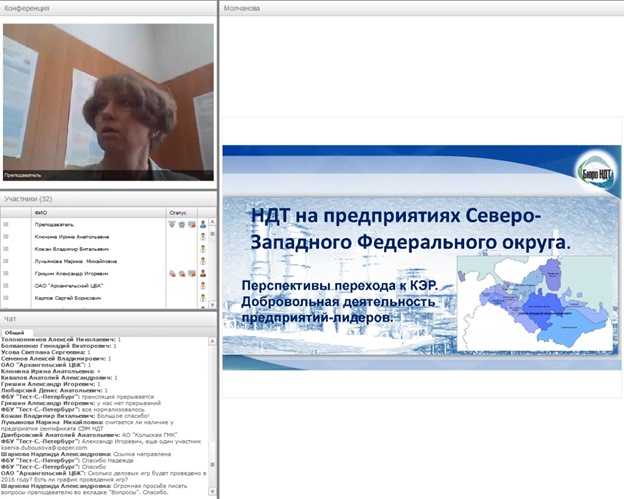
Task: Select participant name Кожан Владимир Витальевич
Action: click(x=72, y=249)
